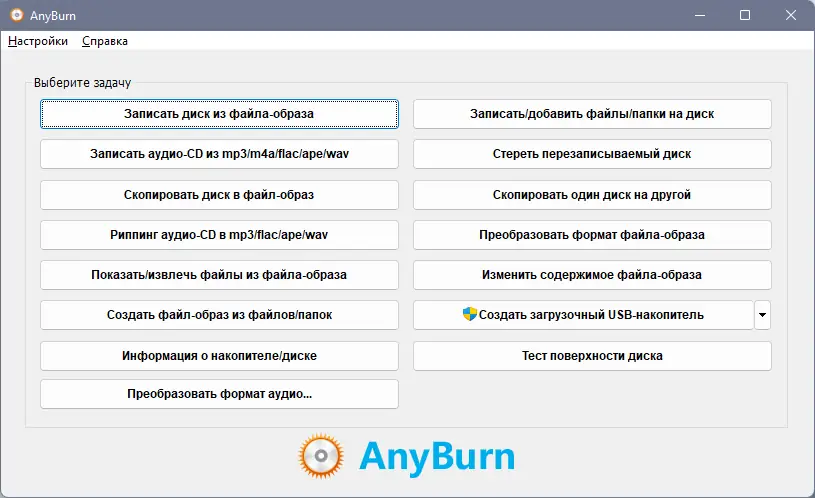Launch Создать загрузочный USB-накопитель
Viewport: 815px width, 498px height.
[x=583, y=315]
